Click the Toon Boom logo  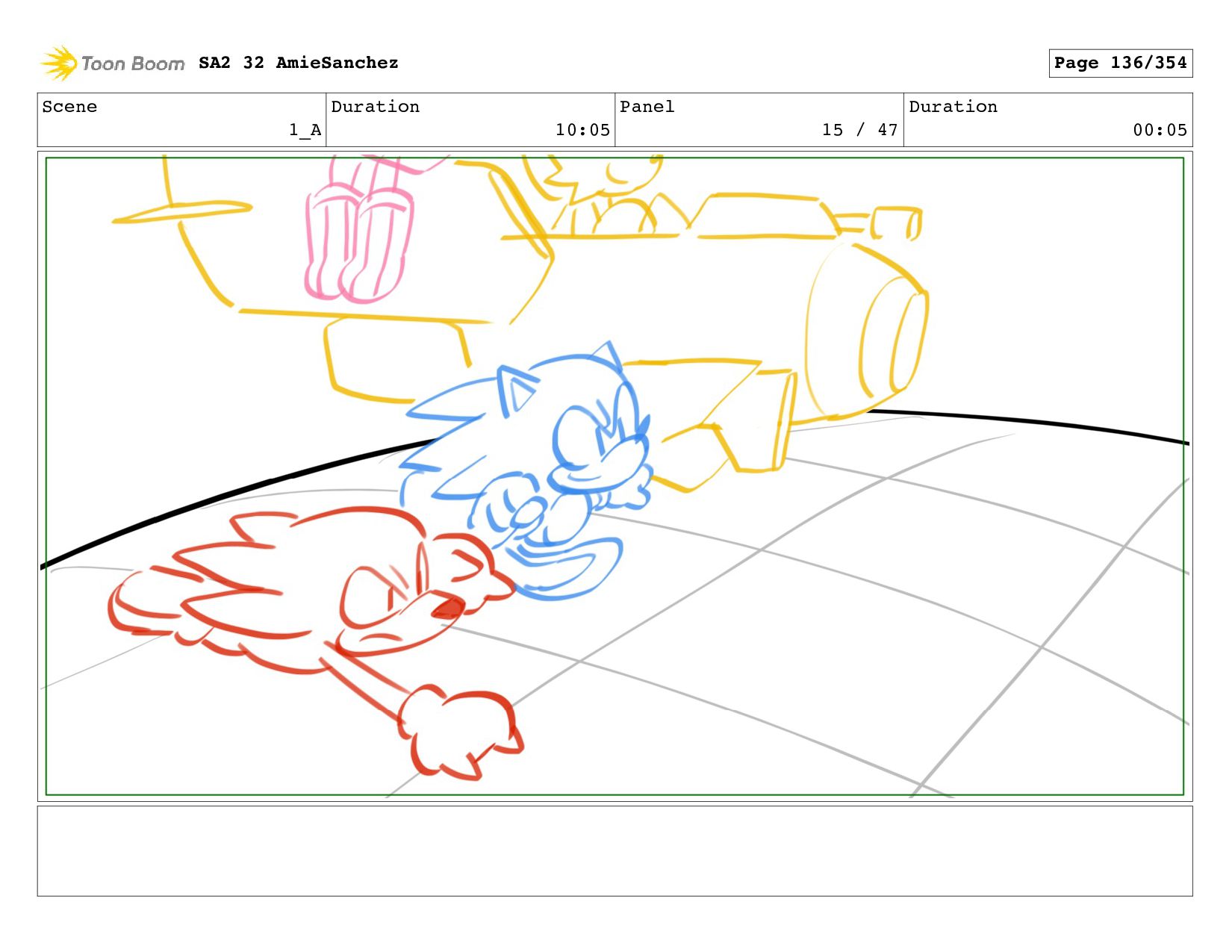112,63
